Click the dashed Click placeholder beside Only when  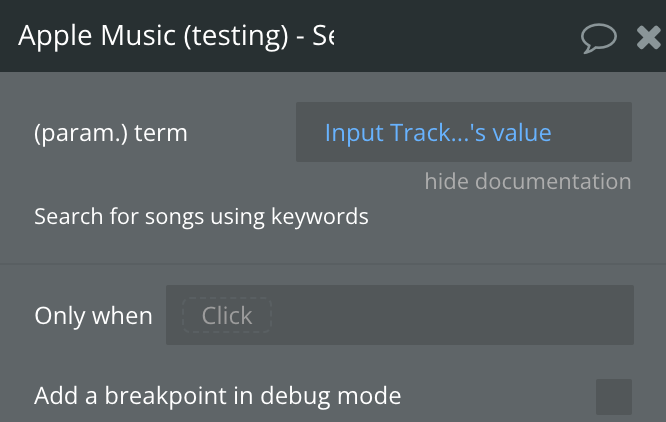(227, 315)
